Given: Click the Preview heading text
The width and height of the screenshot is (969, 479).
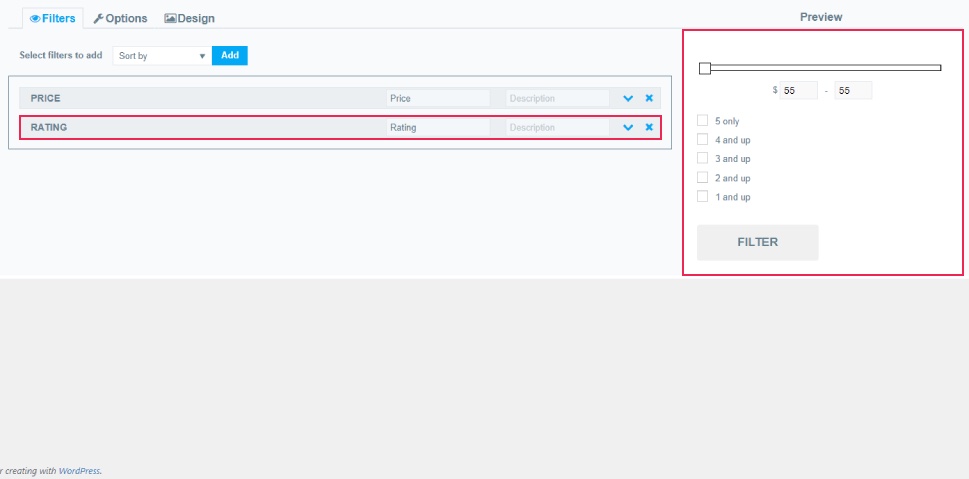Looking at the screenshot, I should pos(821,17).
